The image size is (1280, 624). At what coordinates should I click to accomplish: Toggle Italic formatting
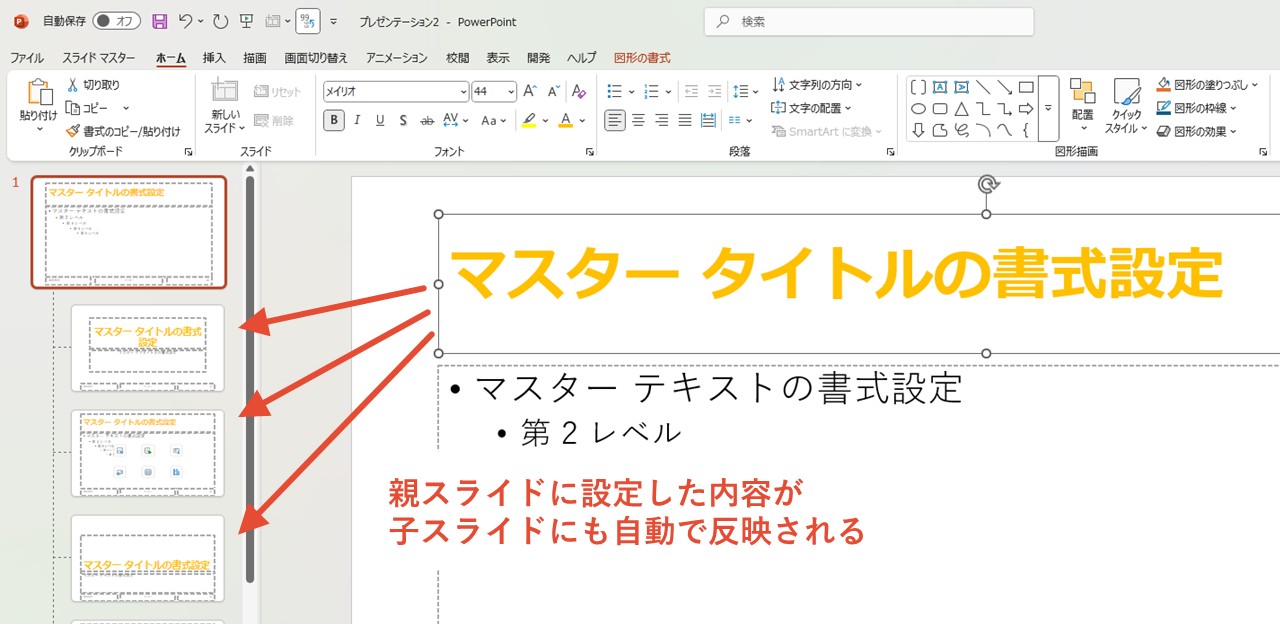click(x=357, y=120)
